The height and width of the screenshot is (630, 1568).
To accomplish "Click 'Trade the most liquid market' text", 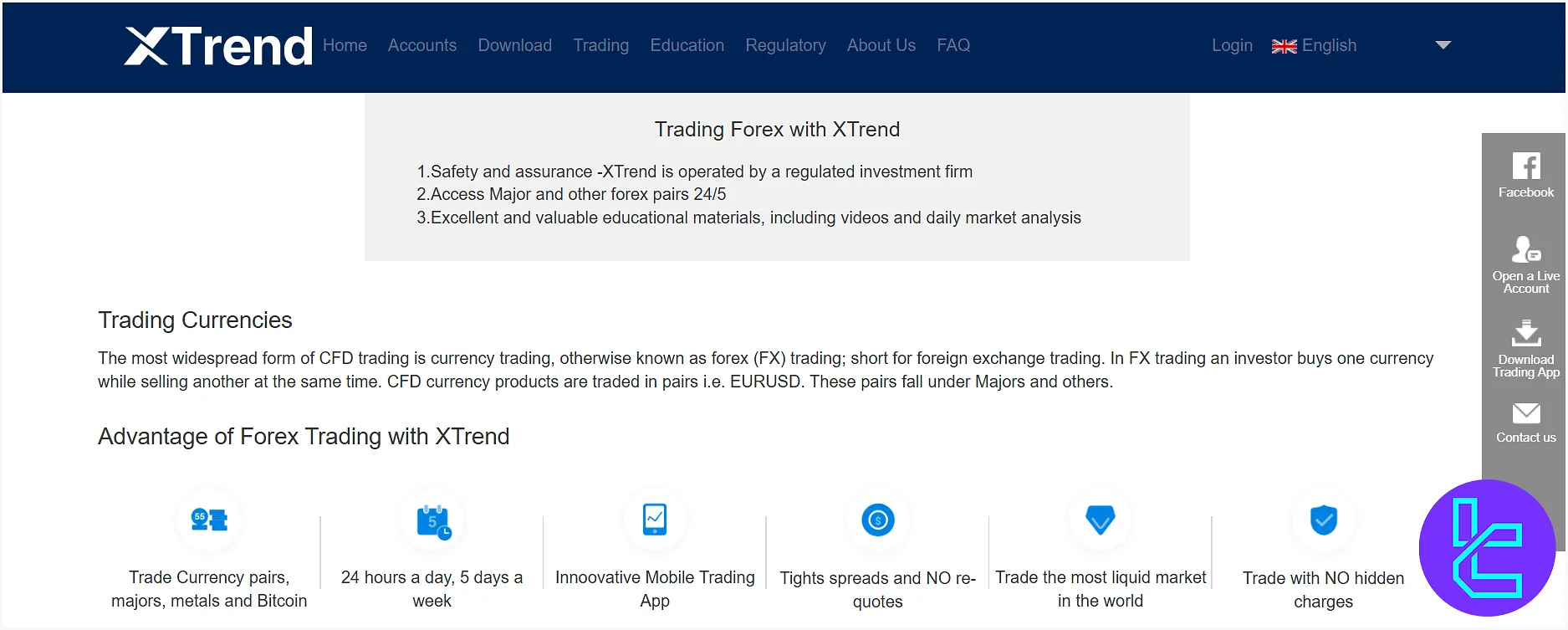I will click(x=1101, y=589).
